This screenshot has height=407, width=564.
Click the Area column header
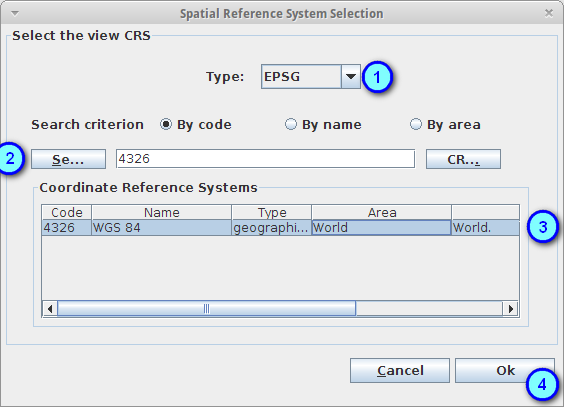point(382,212)
